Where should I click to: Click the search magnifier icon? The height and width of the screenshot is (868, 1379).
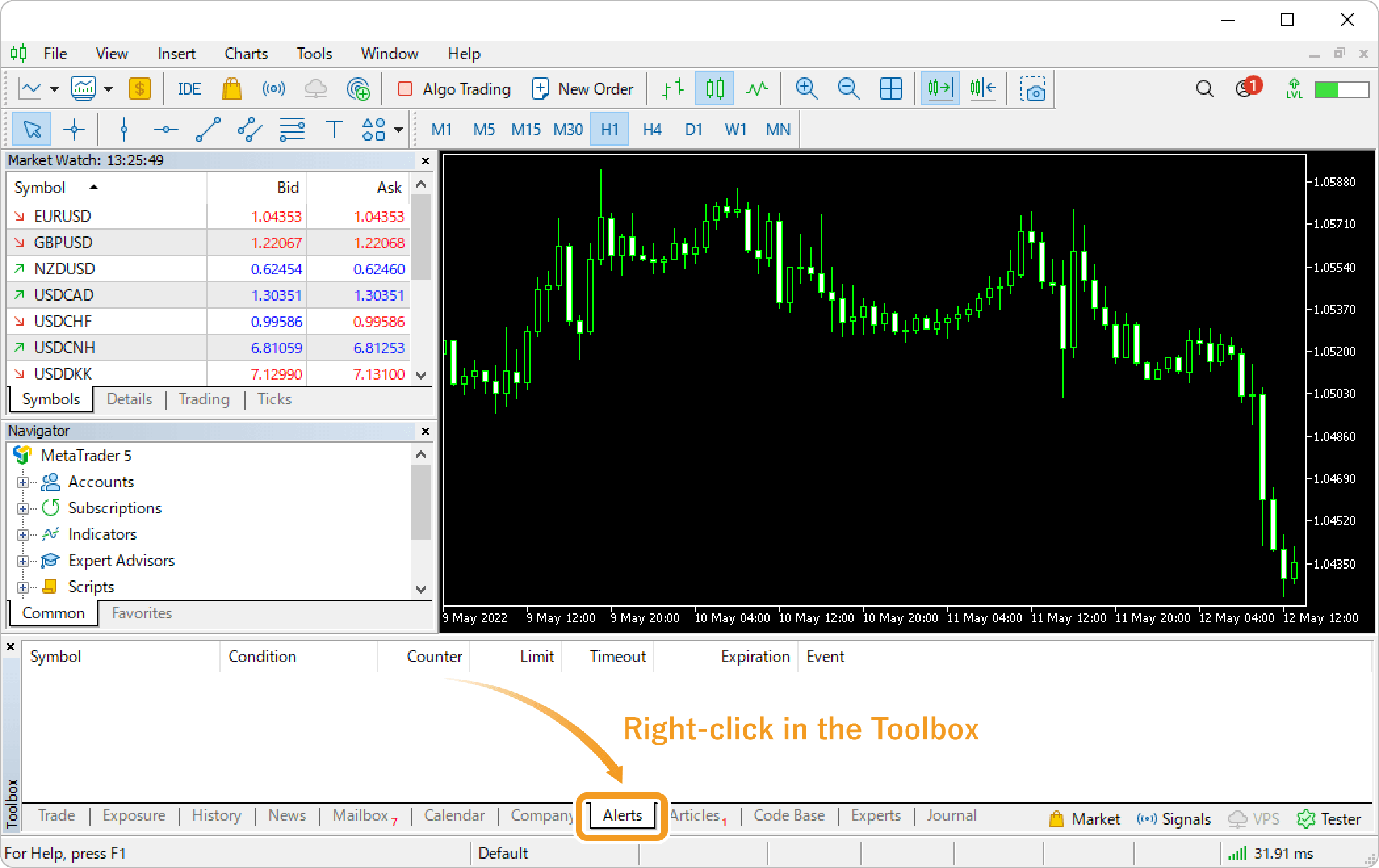pos(1204,89)
